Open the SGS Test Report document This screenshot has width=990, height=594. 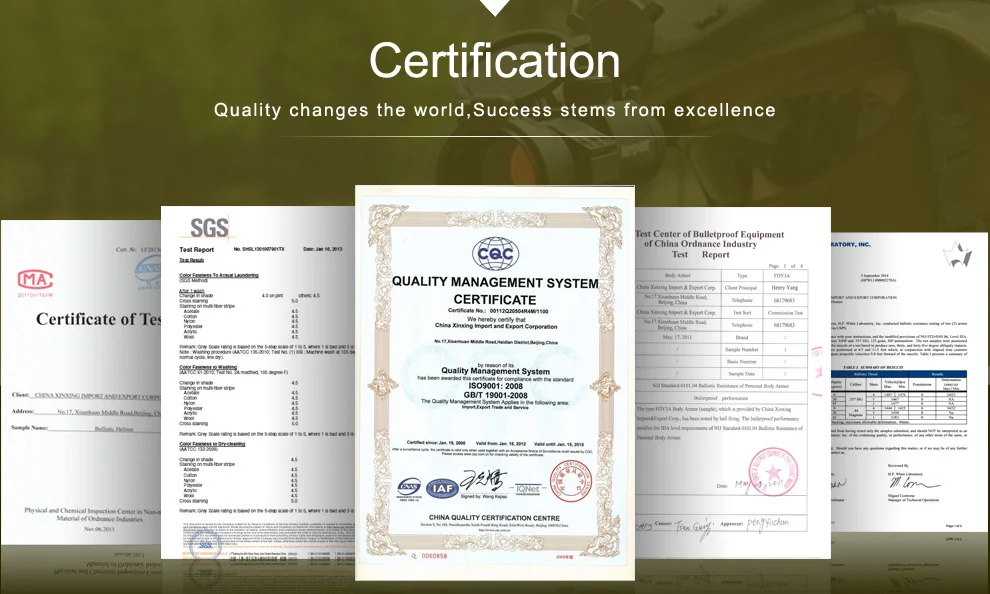(x=258, y=383)
